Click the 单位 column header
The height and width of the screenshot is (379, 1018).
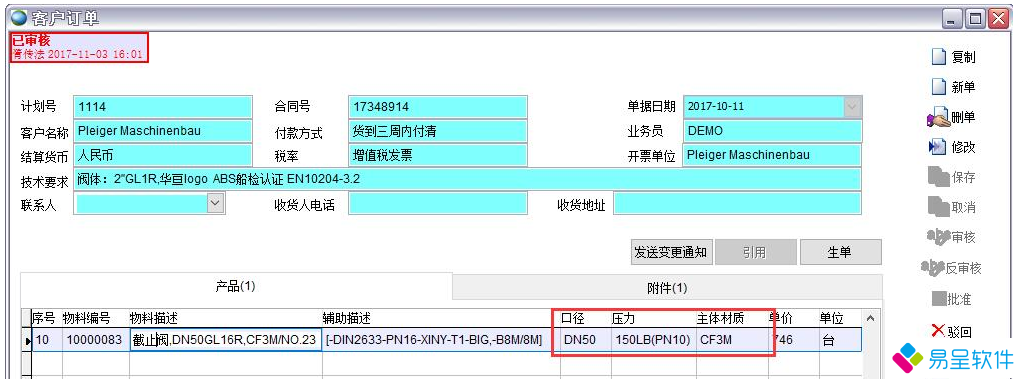[x=840, y=318]
